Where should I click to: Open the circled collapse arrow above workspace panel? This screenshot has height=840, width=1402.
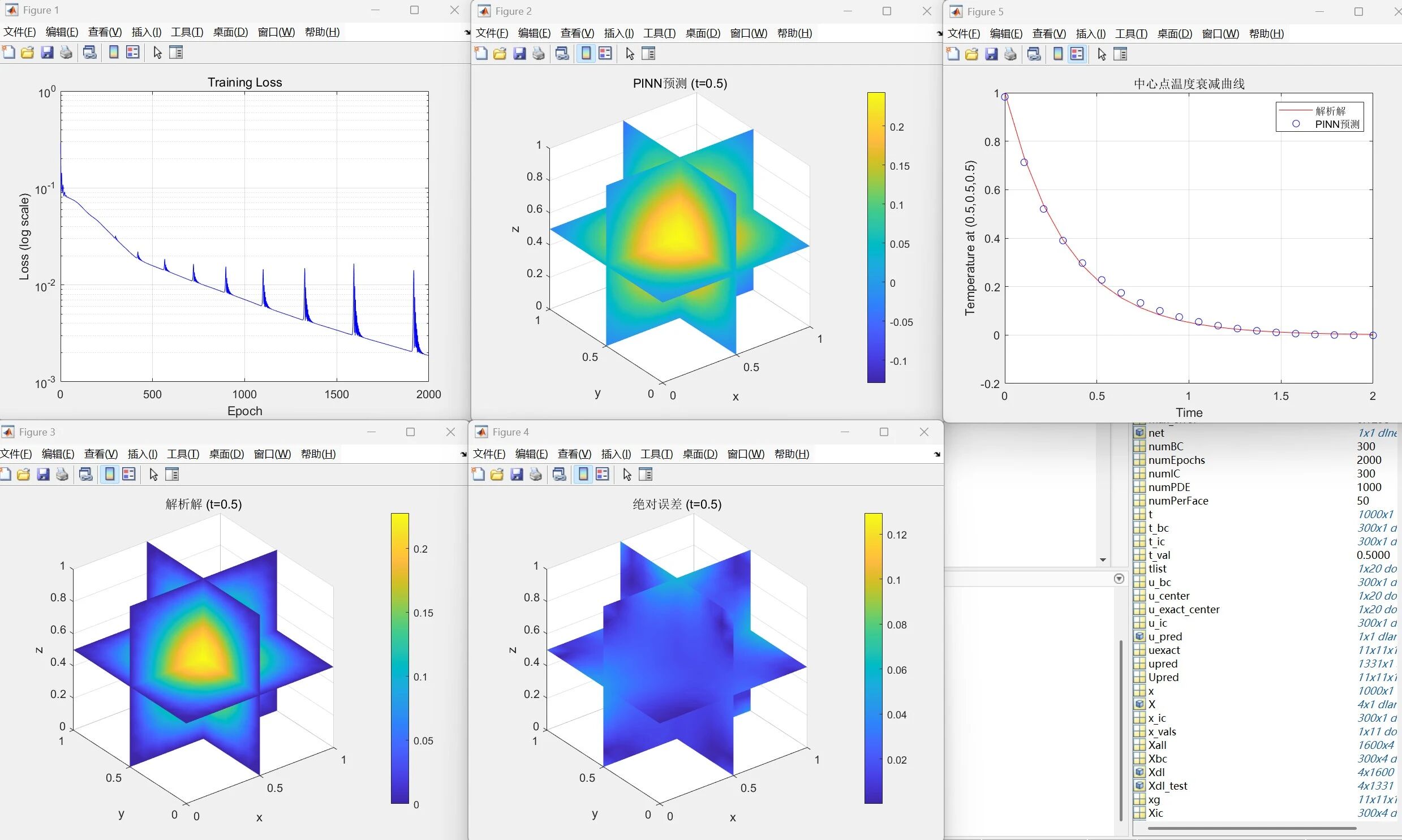tap(1120, 578)
